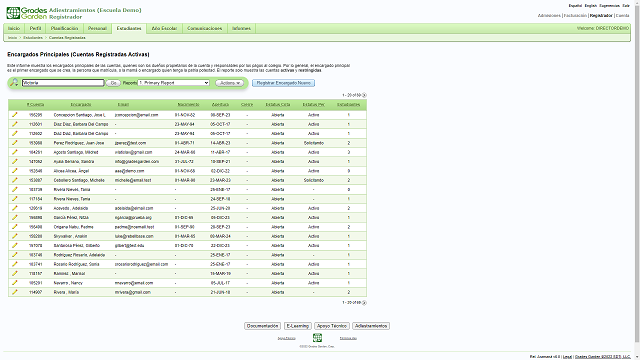
Task: Open the Año Escolar tab
Action: (164, 29)
